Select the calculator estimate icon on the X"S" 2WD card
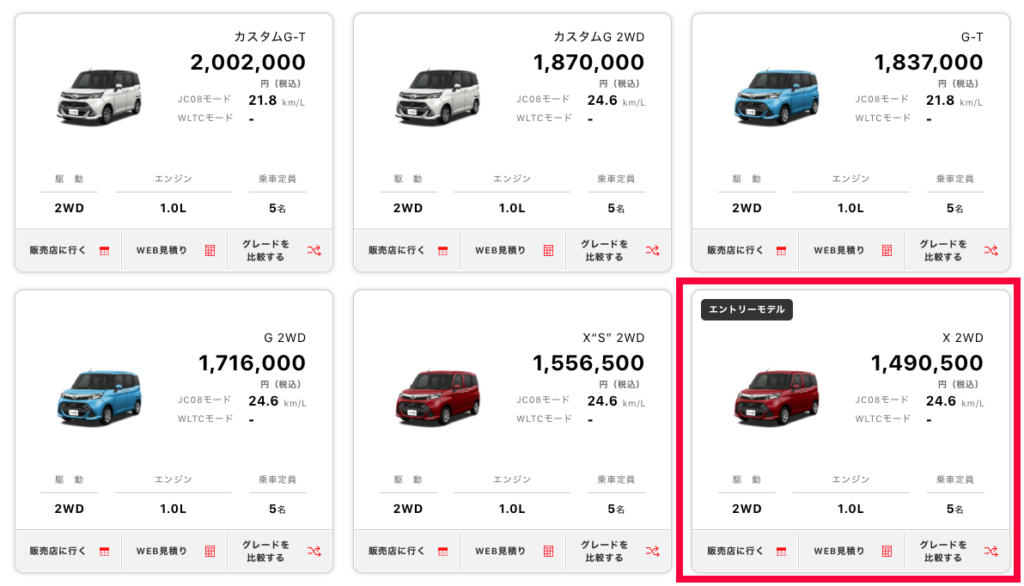Screen dimensions: 1024x586 (548, 550)
